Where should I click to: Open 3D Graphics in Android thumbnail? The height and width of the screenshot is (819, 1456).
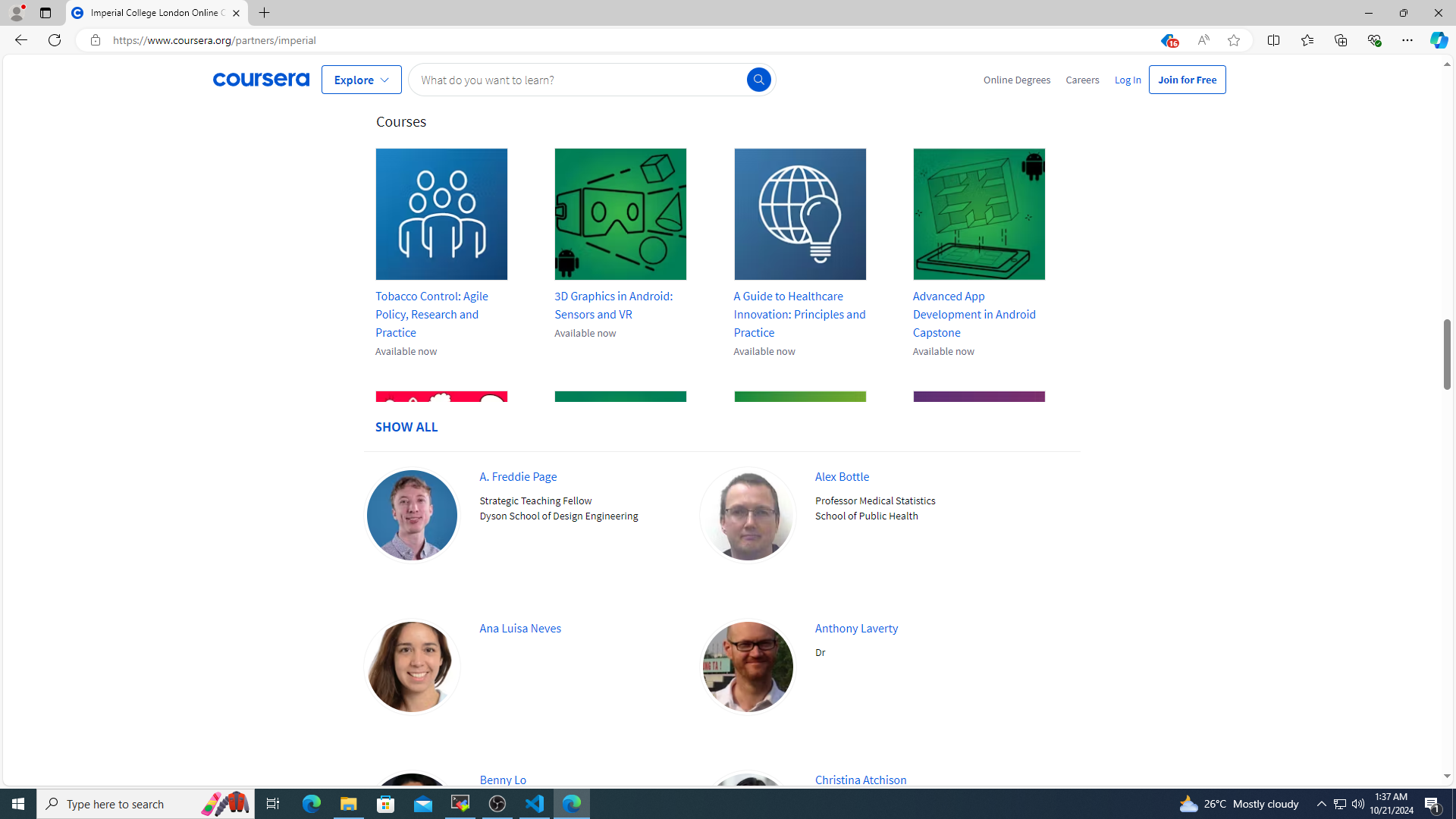[620, 214]
